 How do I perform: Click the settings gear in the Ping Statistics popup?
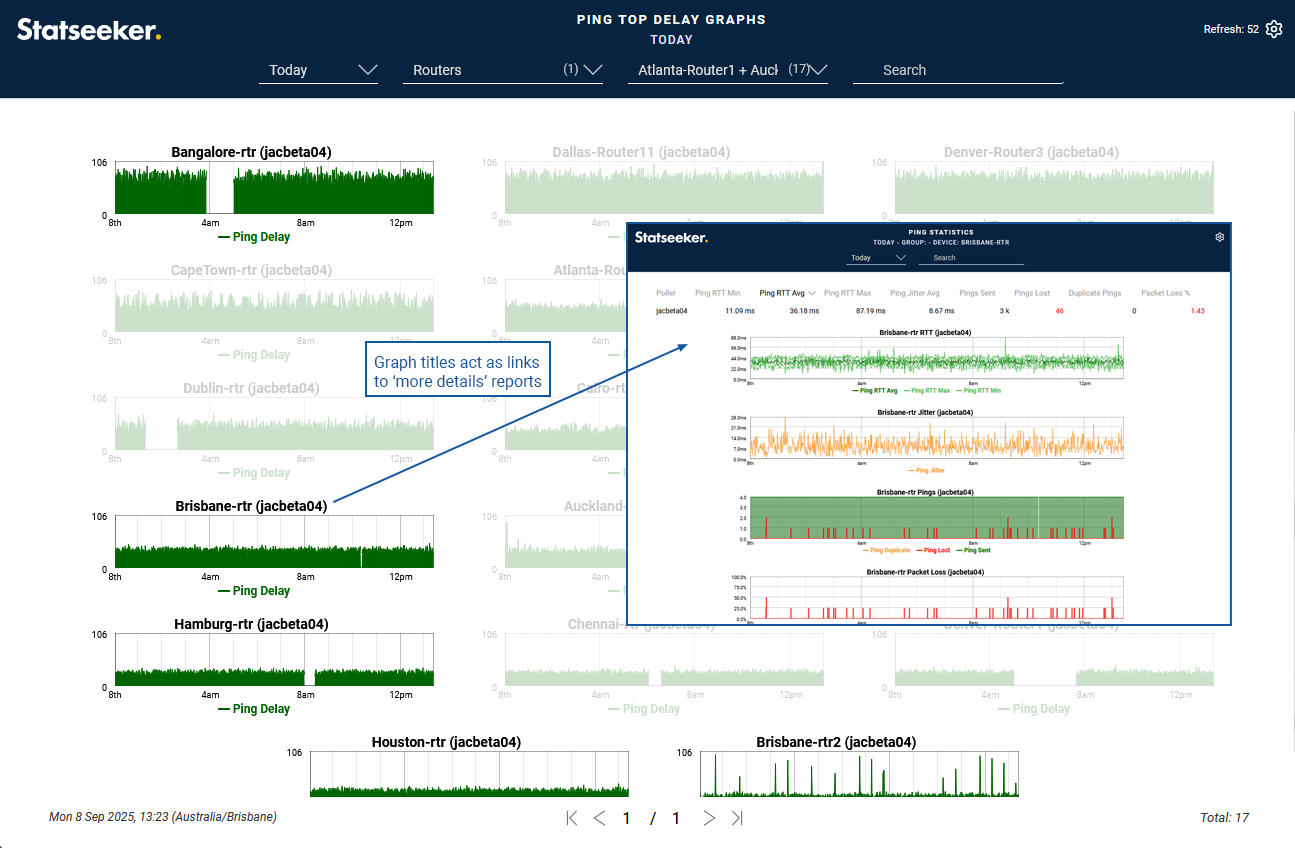1219,237
